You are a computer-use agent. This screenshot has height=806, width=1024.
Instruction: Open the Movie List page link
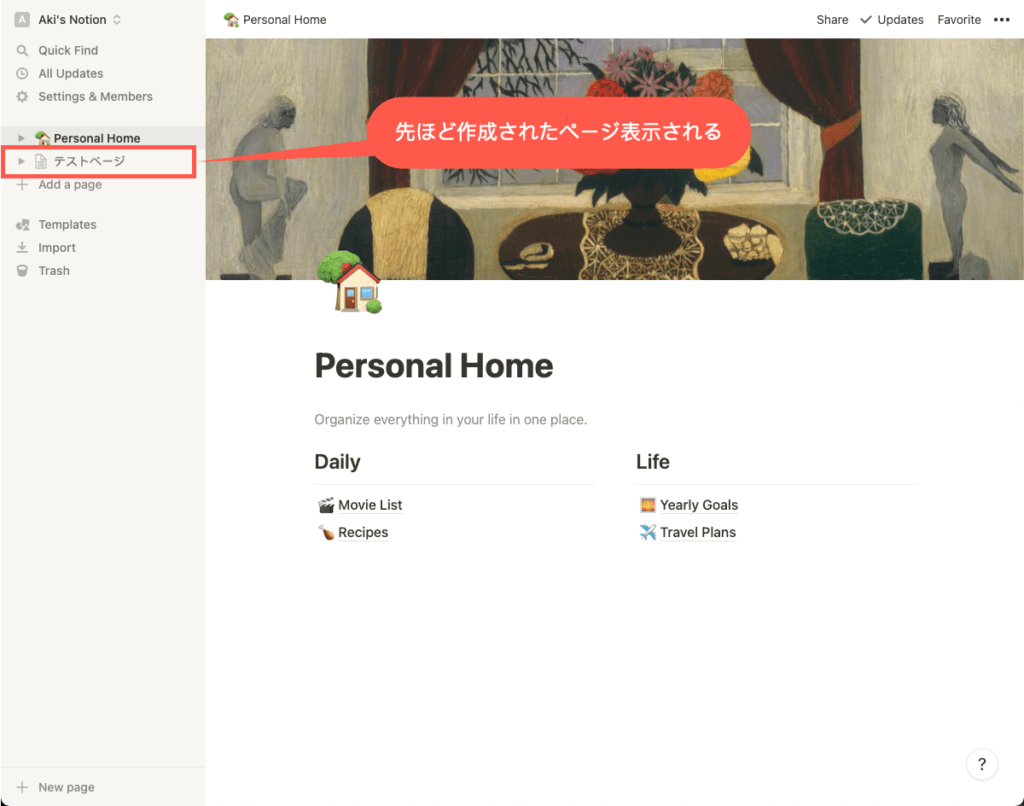click(x=370, y=506)
